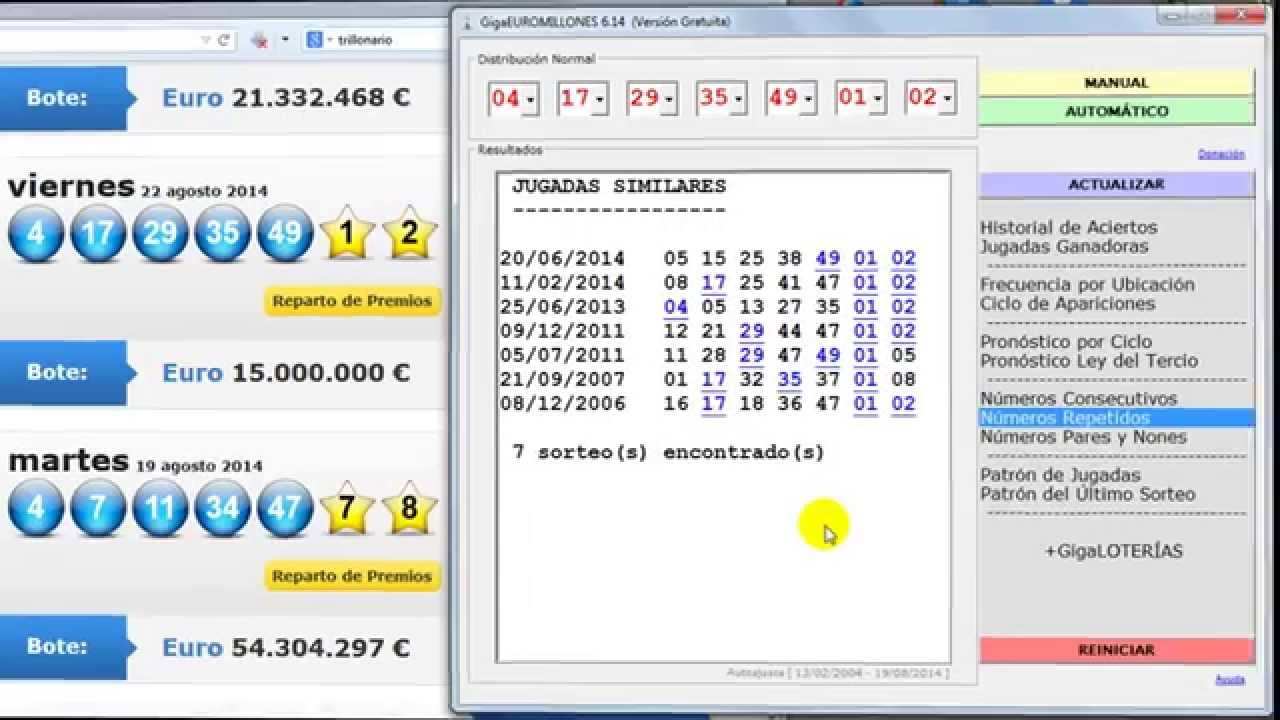The width and height of the screenshot is (1280, 720).
Task: Click ball 35 in viernes draw
Action: [x=222, y=234]
